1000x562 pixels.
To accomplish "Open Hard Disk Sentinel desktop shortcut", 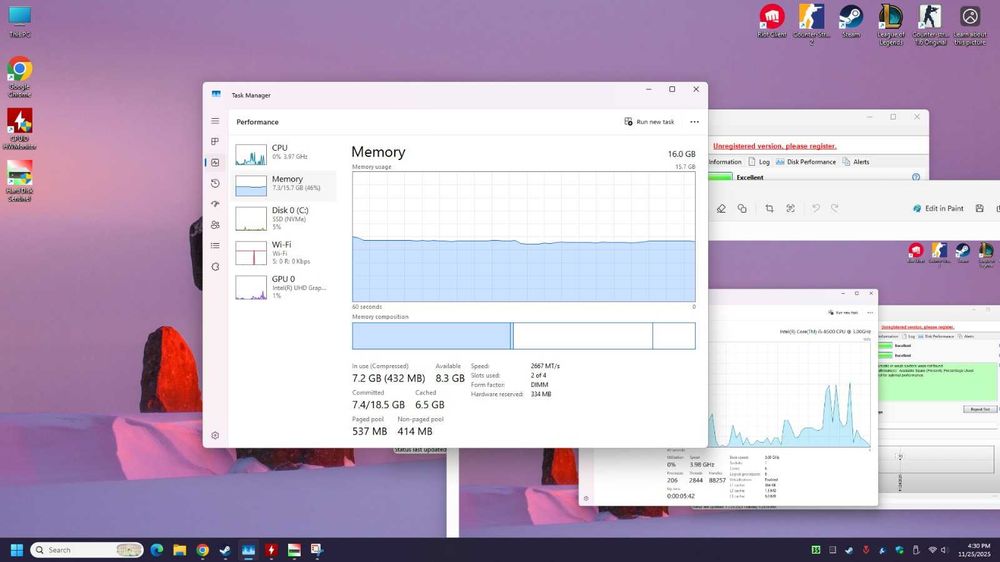I will click(x=19, y=181).
